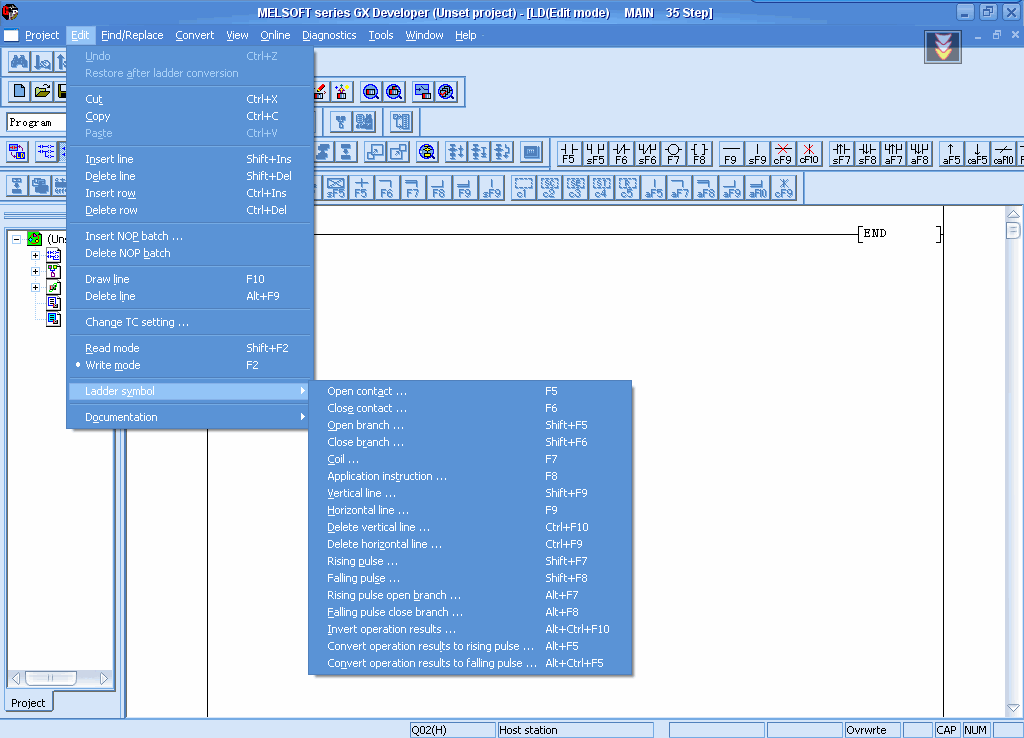Select the F5 open contact toolbar icon

[x=569, y=153]
